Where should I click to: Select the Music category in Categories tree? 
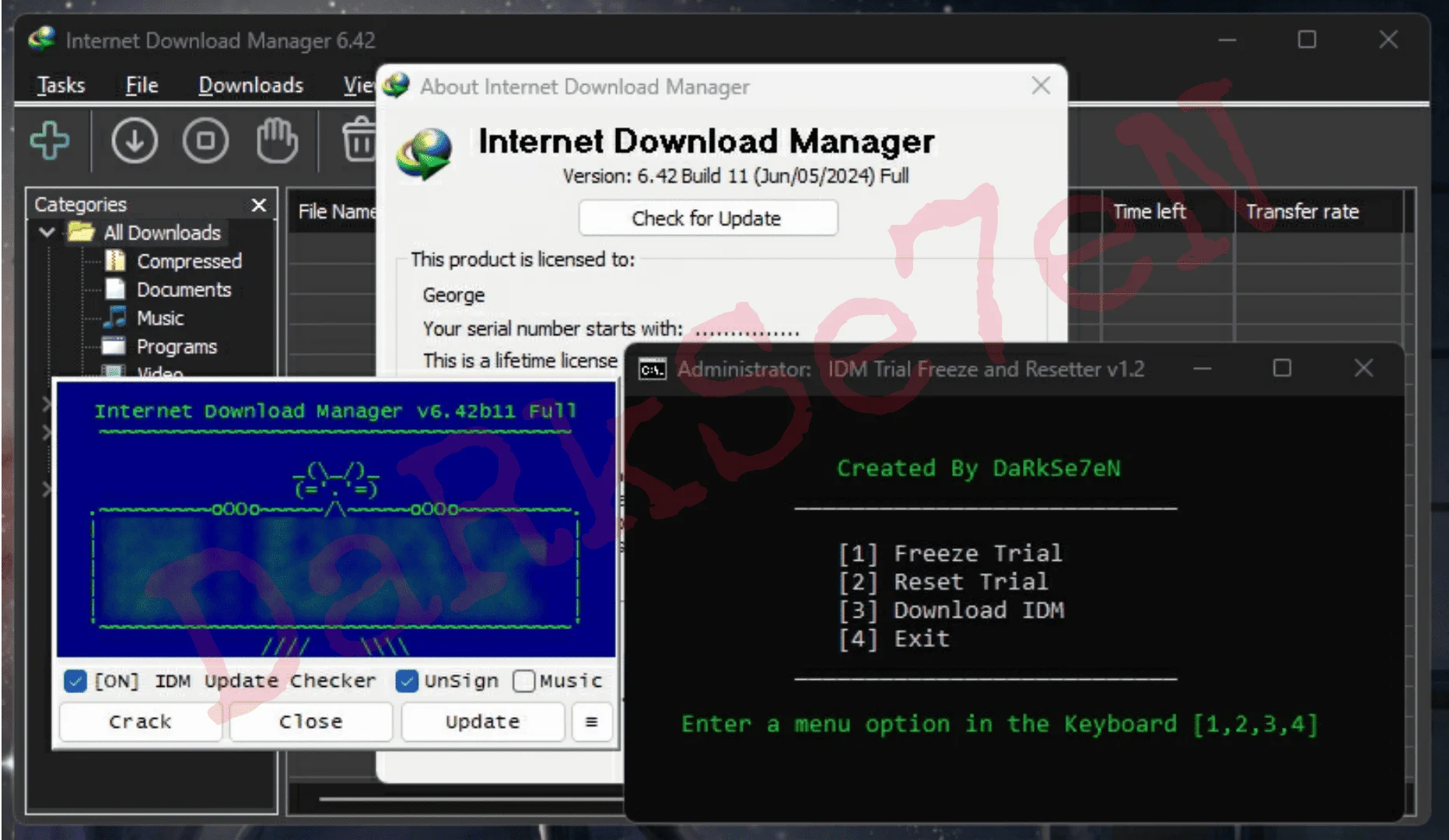point(160,318)
